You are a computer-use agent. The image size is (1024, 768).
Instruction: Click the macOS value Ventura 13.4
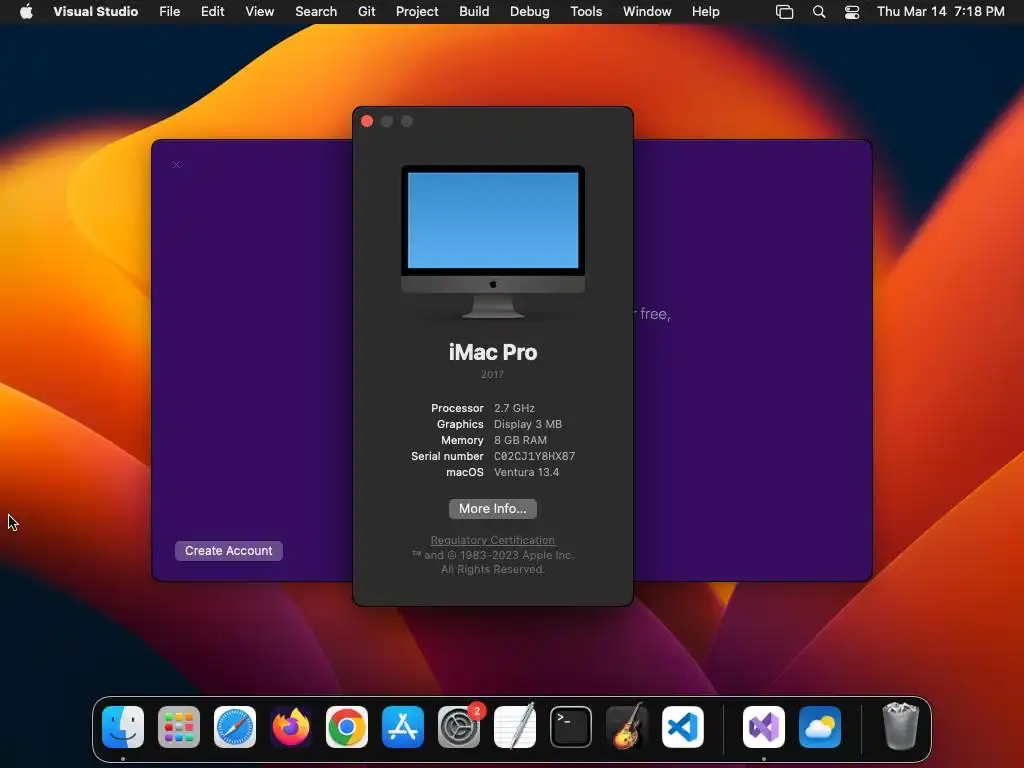526,472
